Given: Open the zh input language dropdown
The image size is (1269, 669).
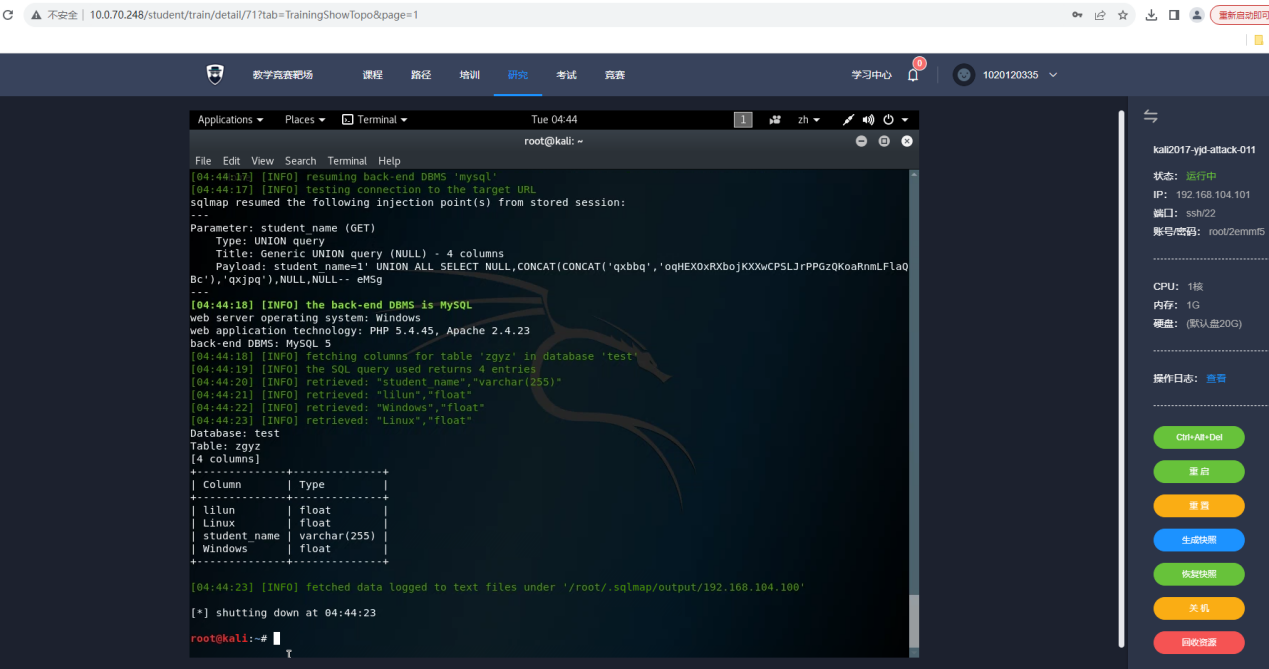Looking at the screenshot, I should coord(809,120).
